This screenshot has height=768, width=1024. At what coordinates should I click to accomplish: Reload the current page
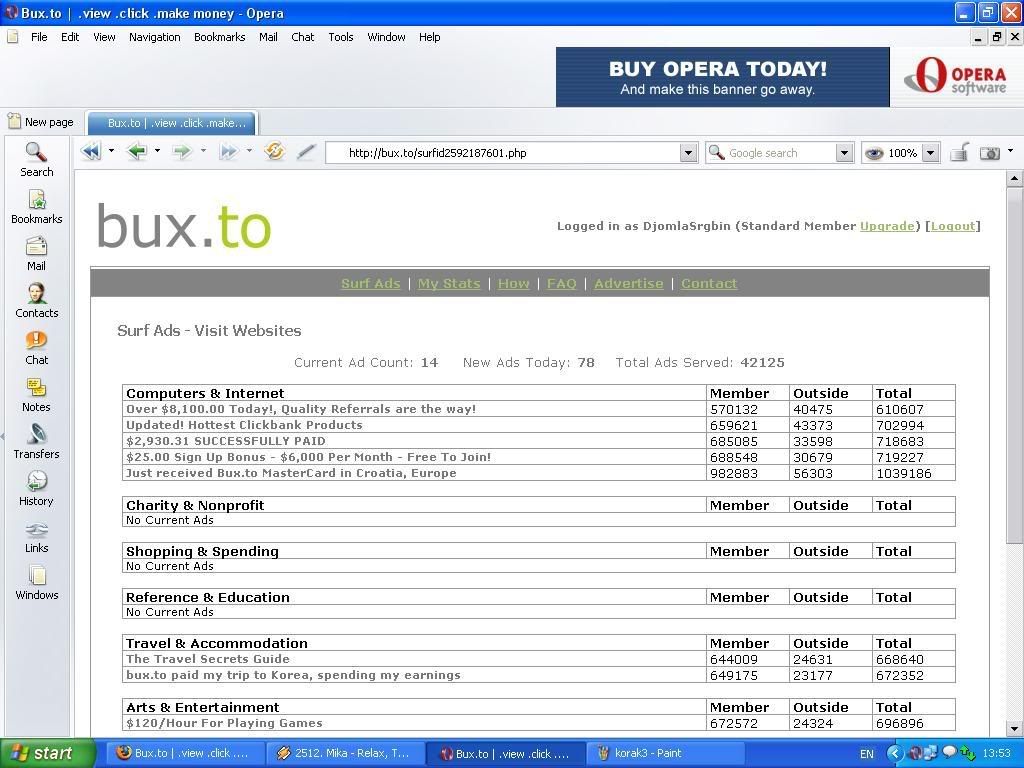pos(274,152)
